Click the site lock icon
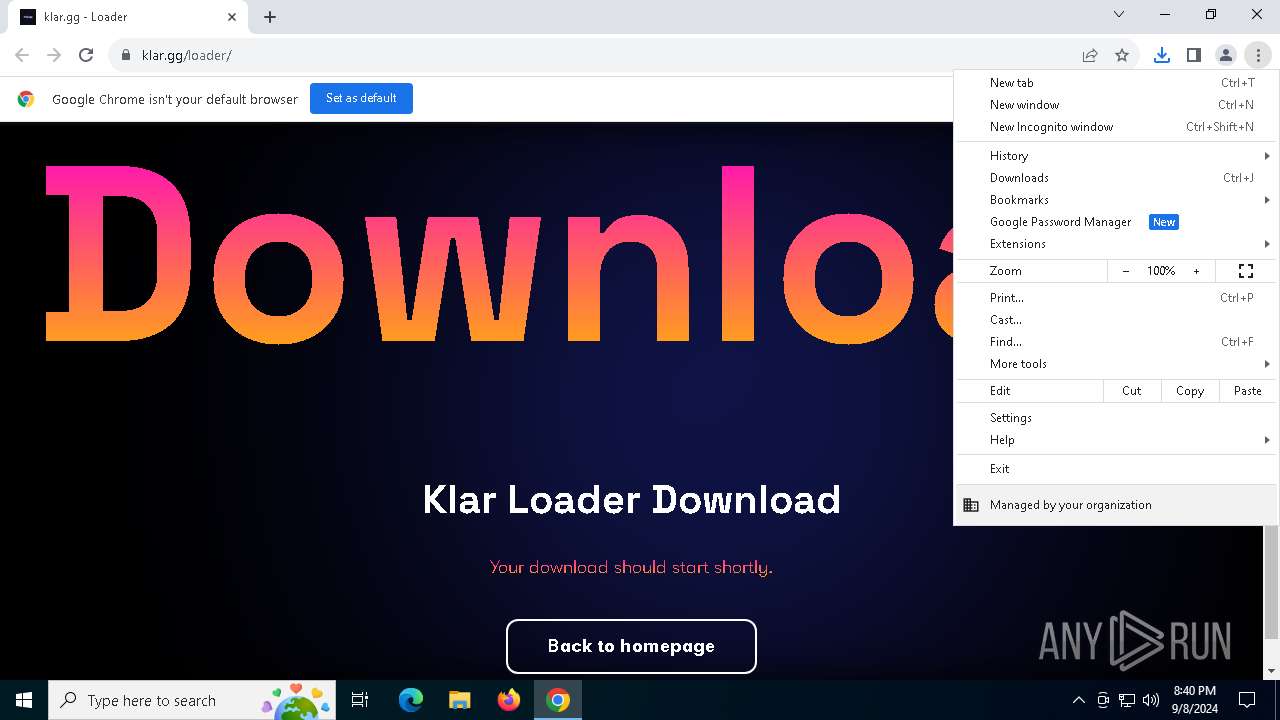The image size is (1280, 720). (125, 55)
